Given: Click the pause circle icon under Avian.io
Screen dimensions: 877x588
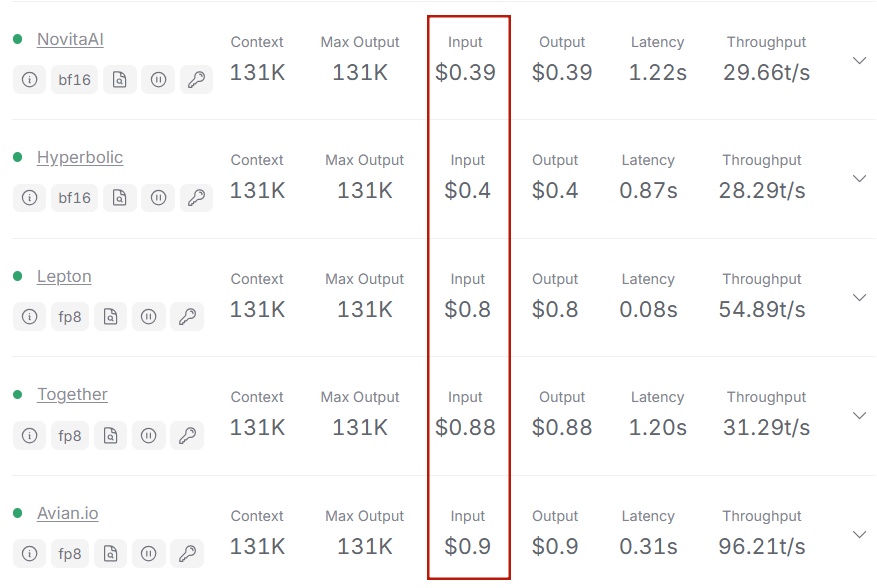Looking at the screenshot, I should coord(149,554).
